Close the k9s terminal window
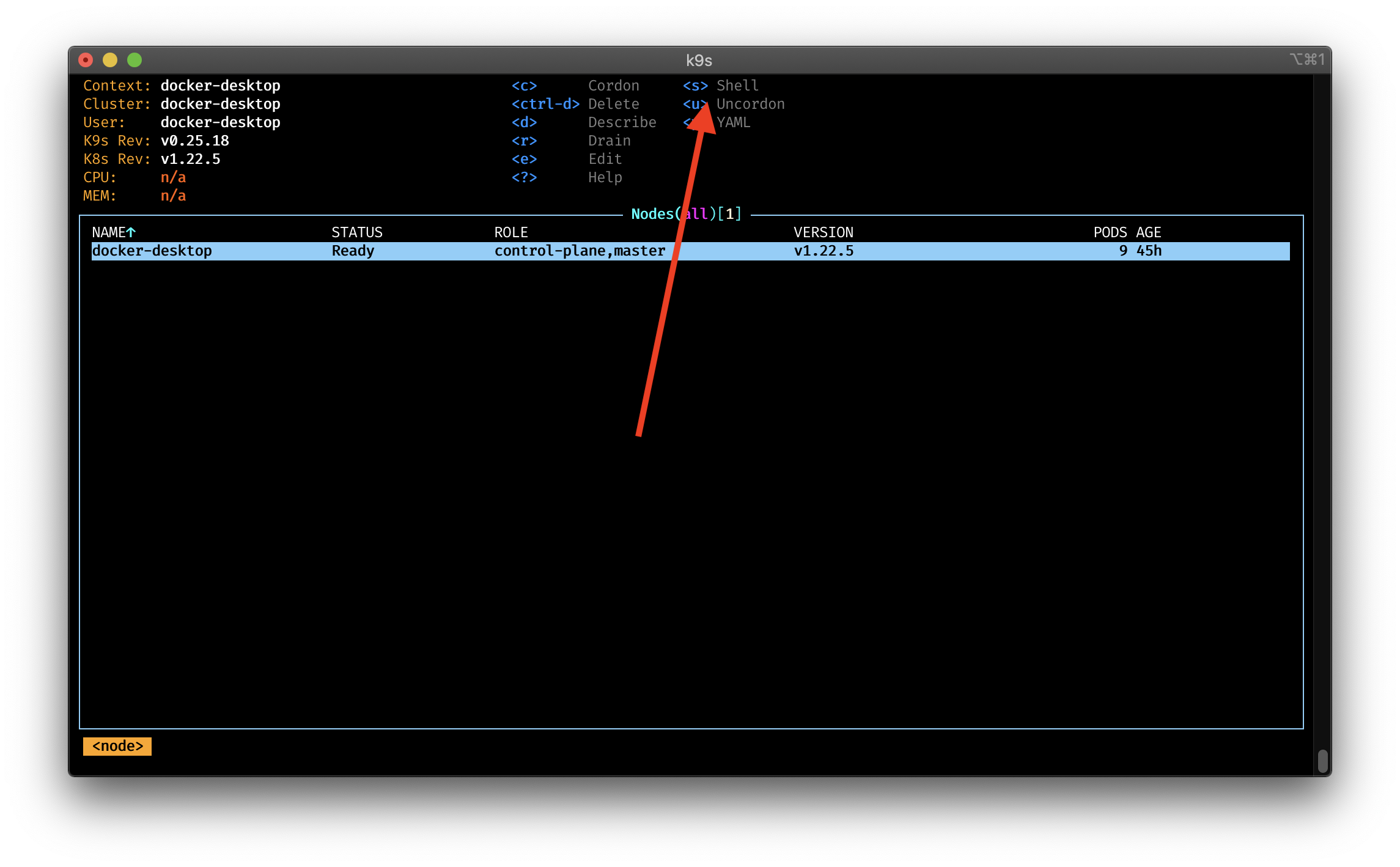This screenshot has width=1400, height=867. pos(86,60)
